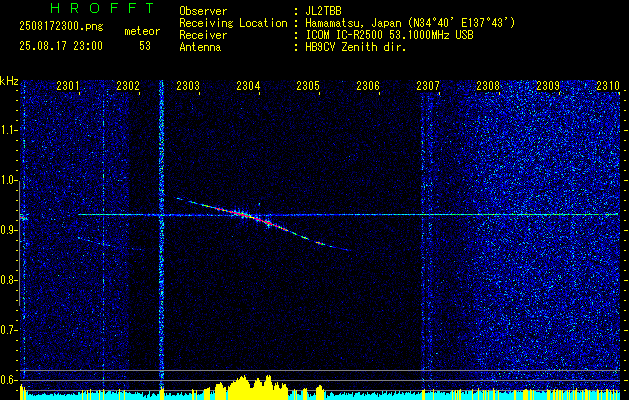Image resolution: width=629 pixels, height=400 pixels.
Task: Select the filename 2508172300.png
Action: pyautogui.click(x=61, y=27)
